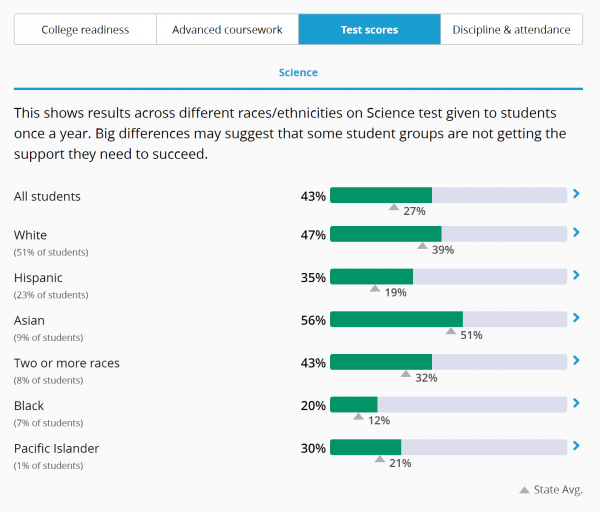Open the College readiness tab
This screenshot has width=600, height=512.
[x=85, y=30]
